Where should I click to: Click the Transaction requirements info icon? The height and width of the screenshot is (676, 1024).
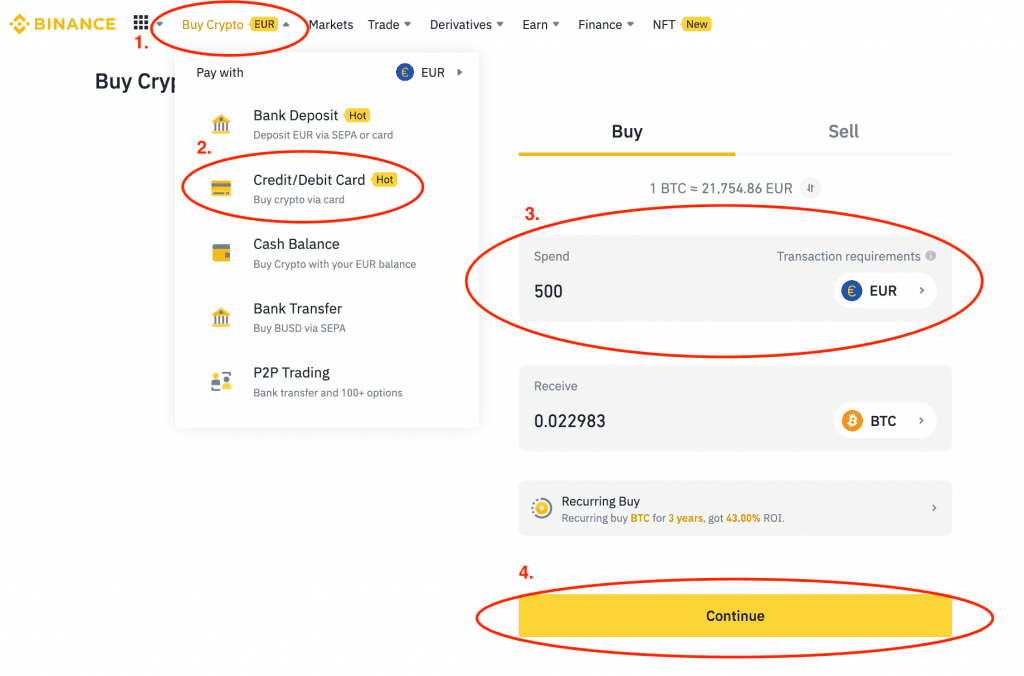pyautogui.click(x=931, y=256)
